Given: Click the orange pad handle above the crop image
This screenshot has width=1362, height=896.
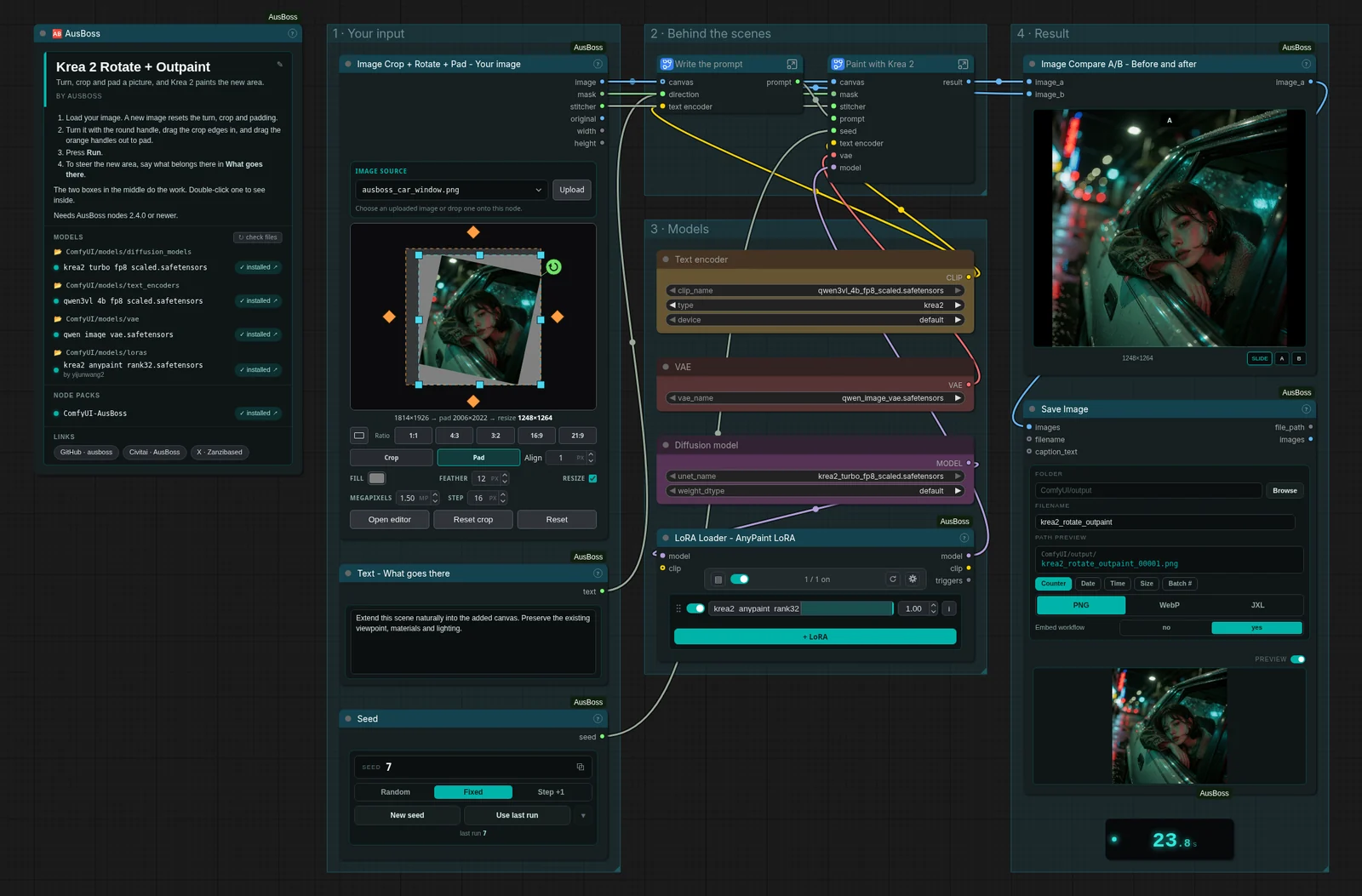Looking at the screenshot, I should pyautogui.click(x=473, y=232).
